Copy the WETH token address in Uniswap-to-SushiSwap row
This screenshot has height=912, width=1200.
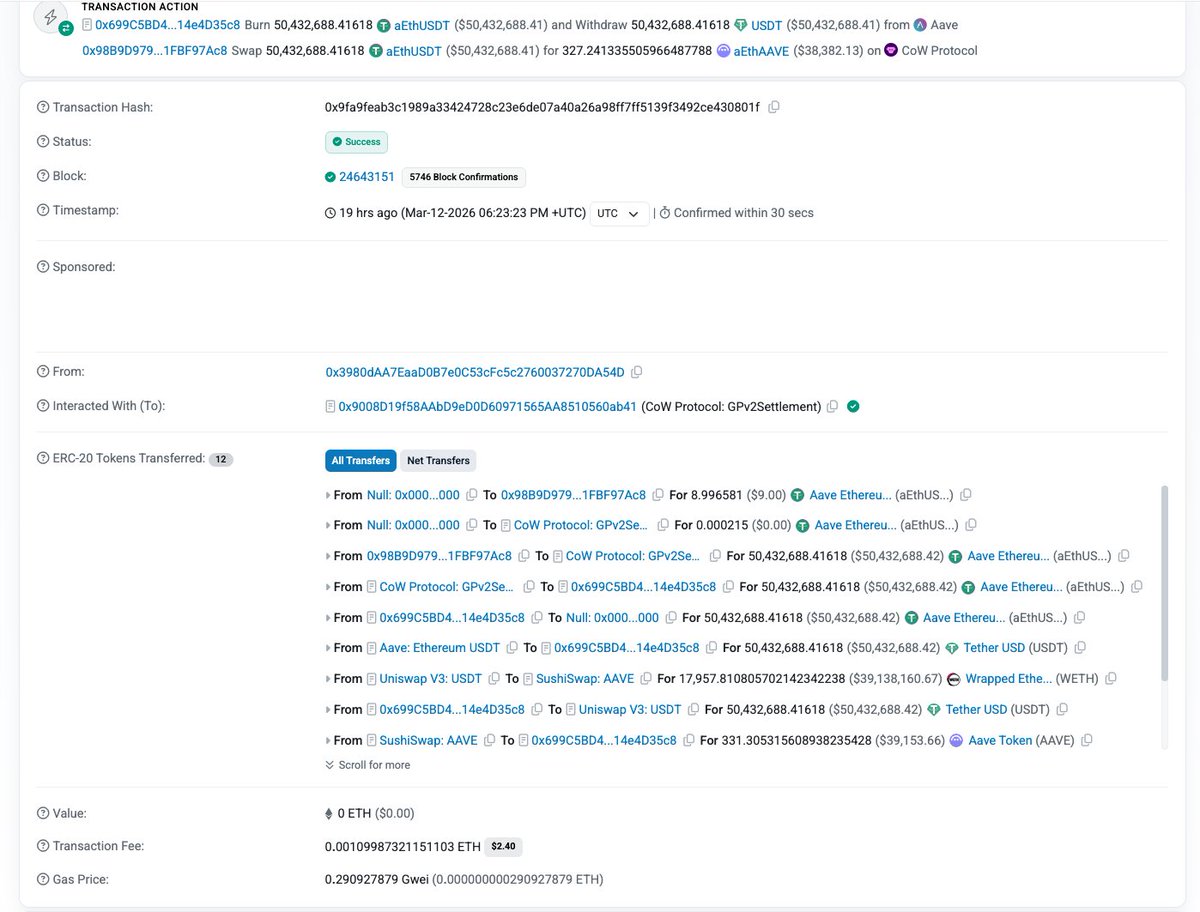coord(1111,679)
